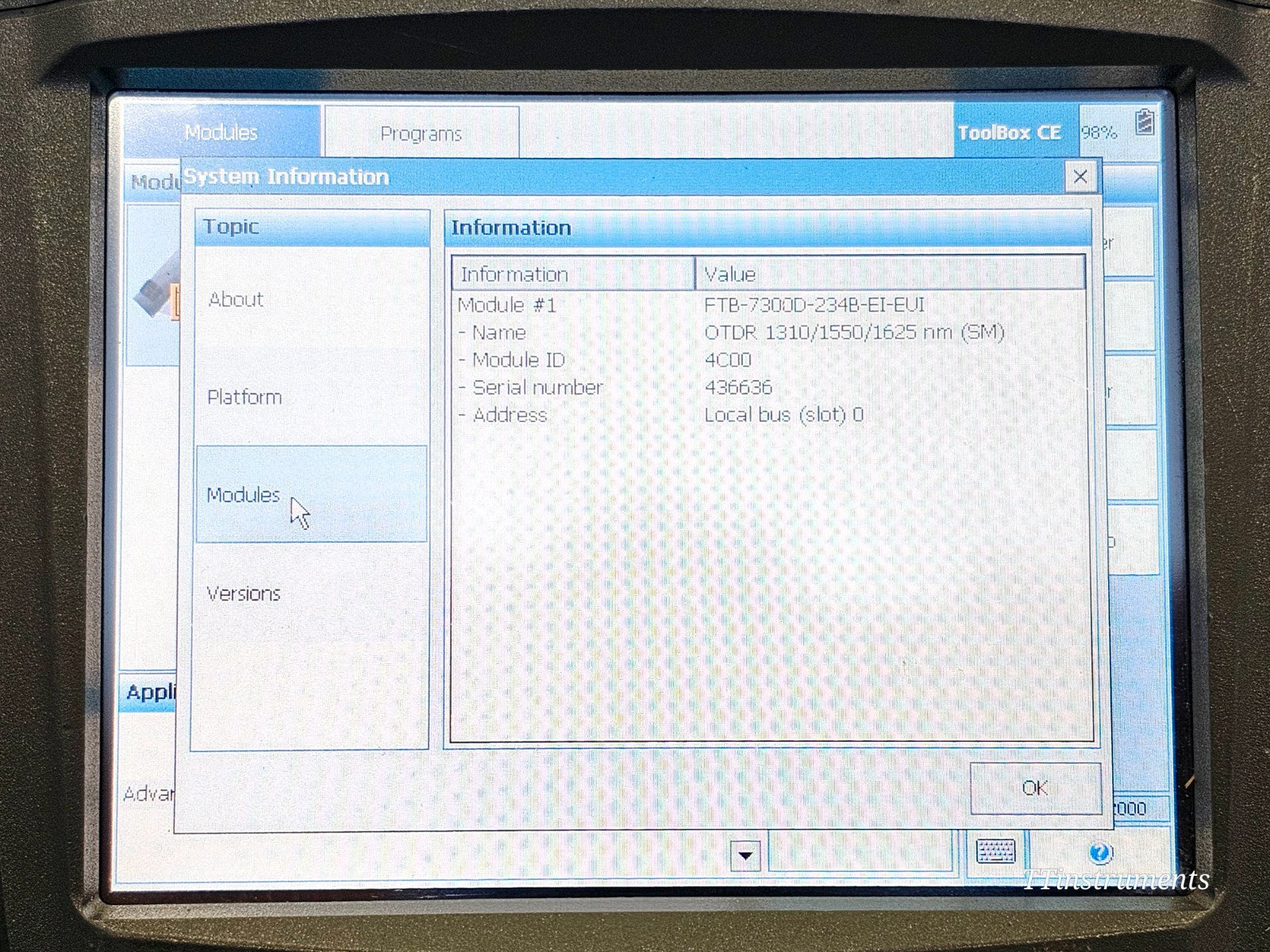Viewport: 1270px width, 952px height.
Task: Click the Information column header
Action: click(574, 274)
